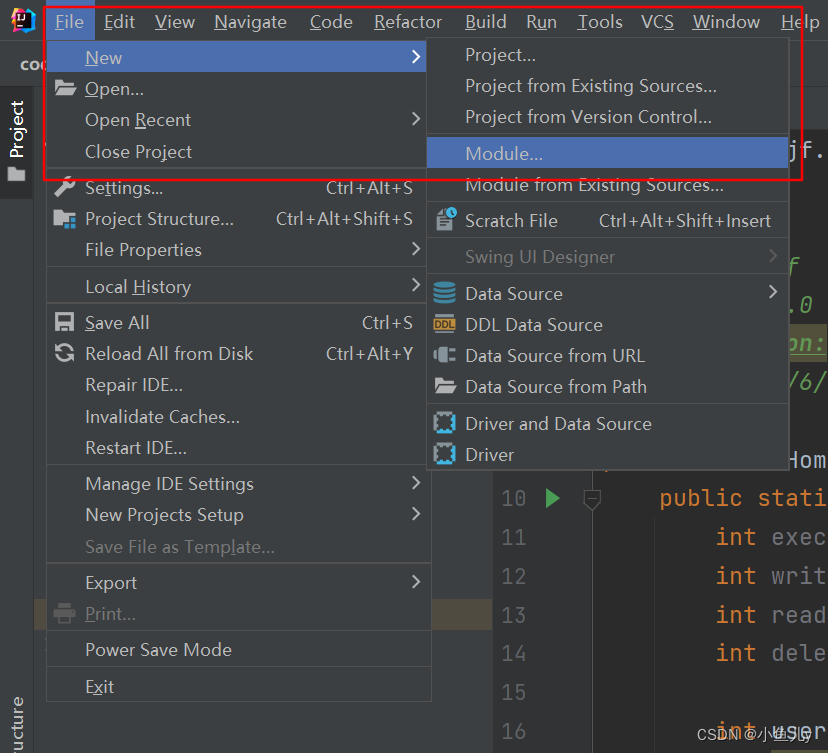Select Scratch File menu entry

point(607,220)
